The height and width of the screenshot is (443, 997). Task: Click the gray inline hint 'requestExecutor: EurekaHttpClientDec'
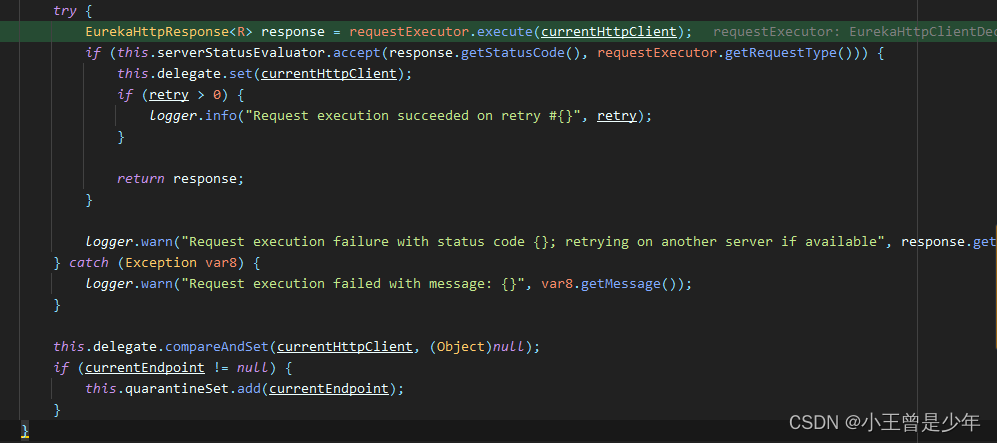point(855,32)
